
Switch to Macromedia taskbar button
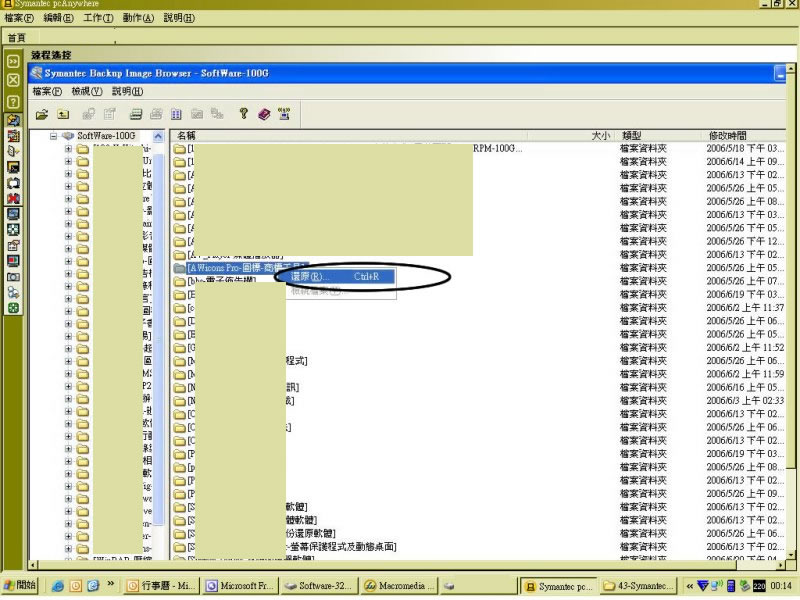click(397, 586)
